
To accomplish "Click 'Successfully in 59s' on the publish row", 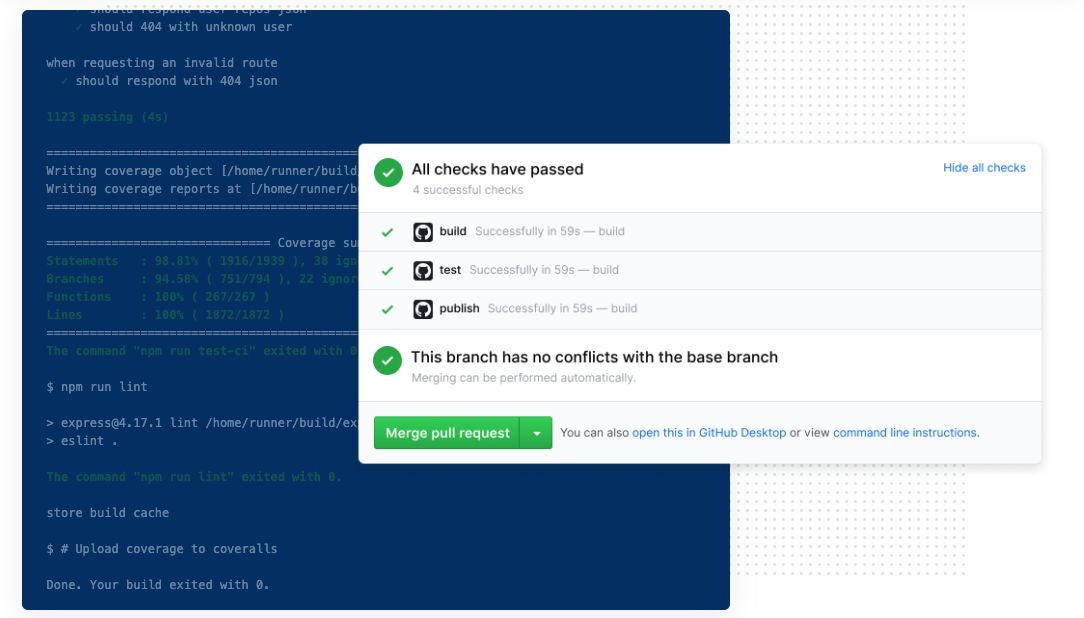I will (540, 309).
